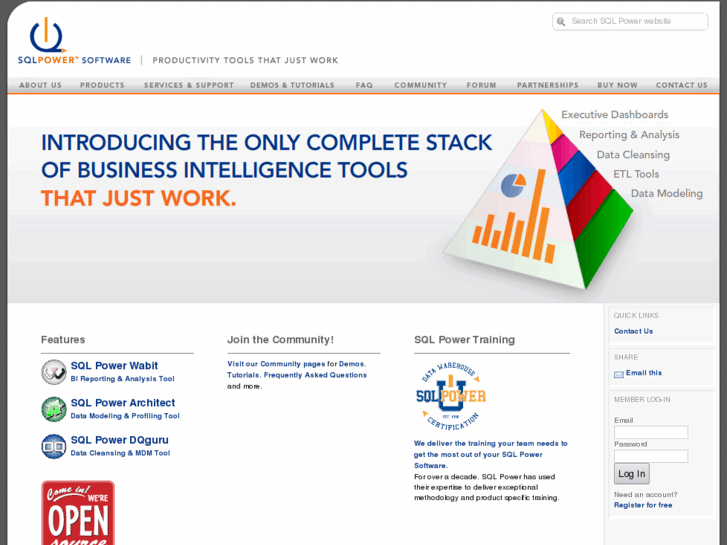Click the training description link text

(x=491, y=455)
